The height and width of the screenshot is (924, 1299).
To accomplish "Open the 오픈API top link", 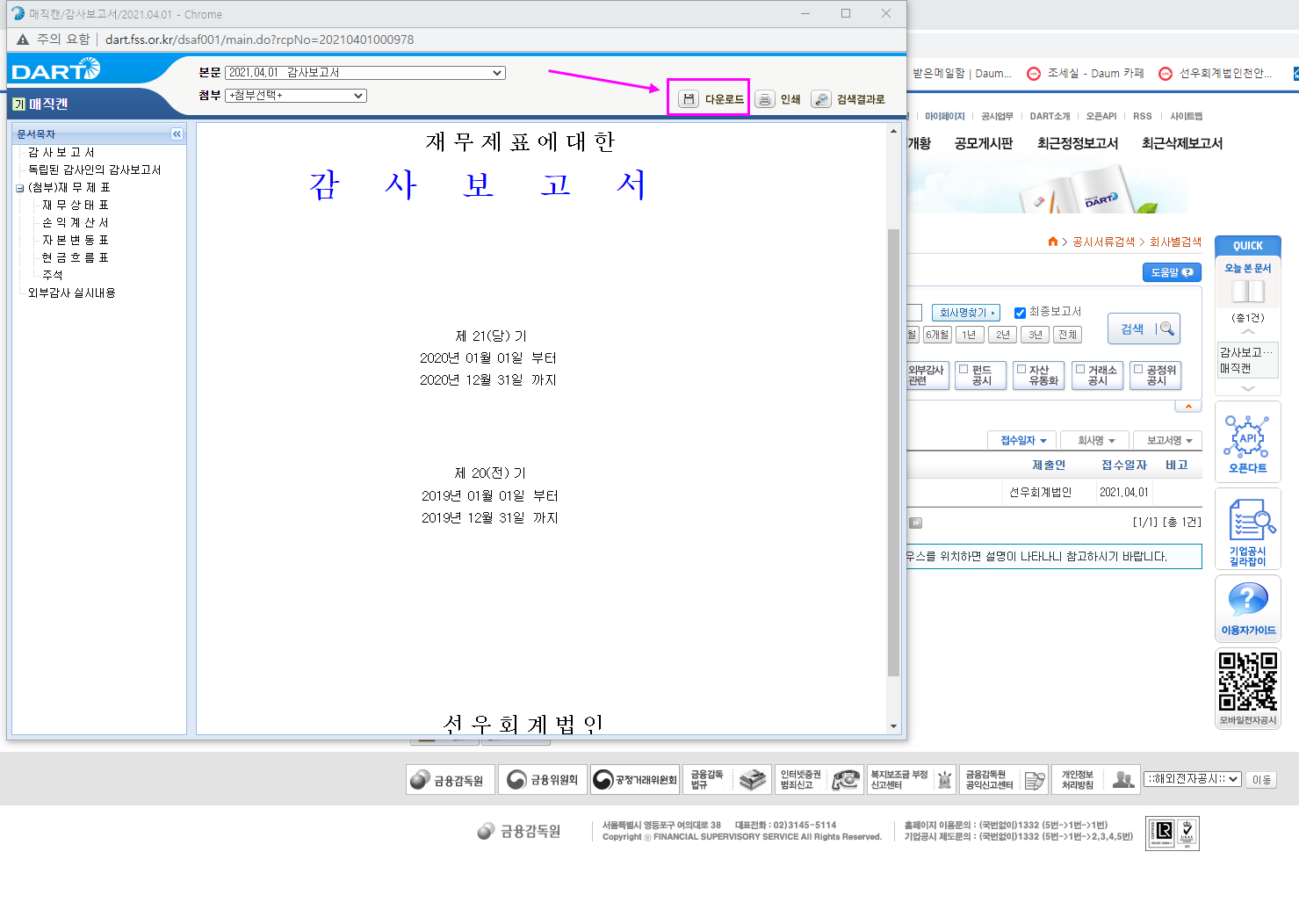I will (x=1101, y=116).
